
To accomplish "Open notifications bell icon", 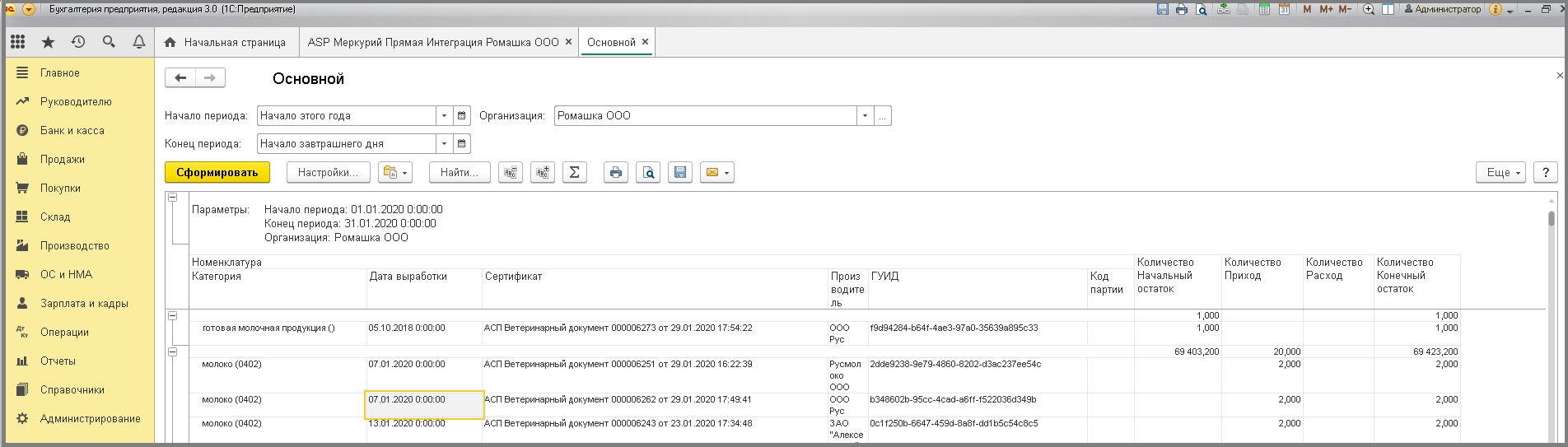I will (138, 41).
